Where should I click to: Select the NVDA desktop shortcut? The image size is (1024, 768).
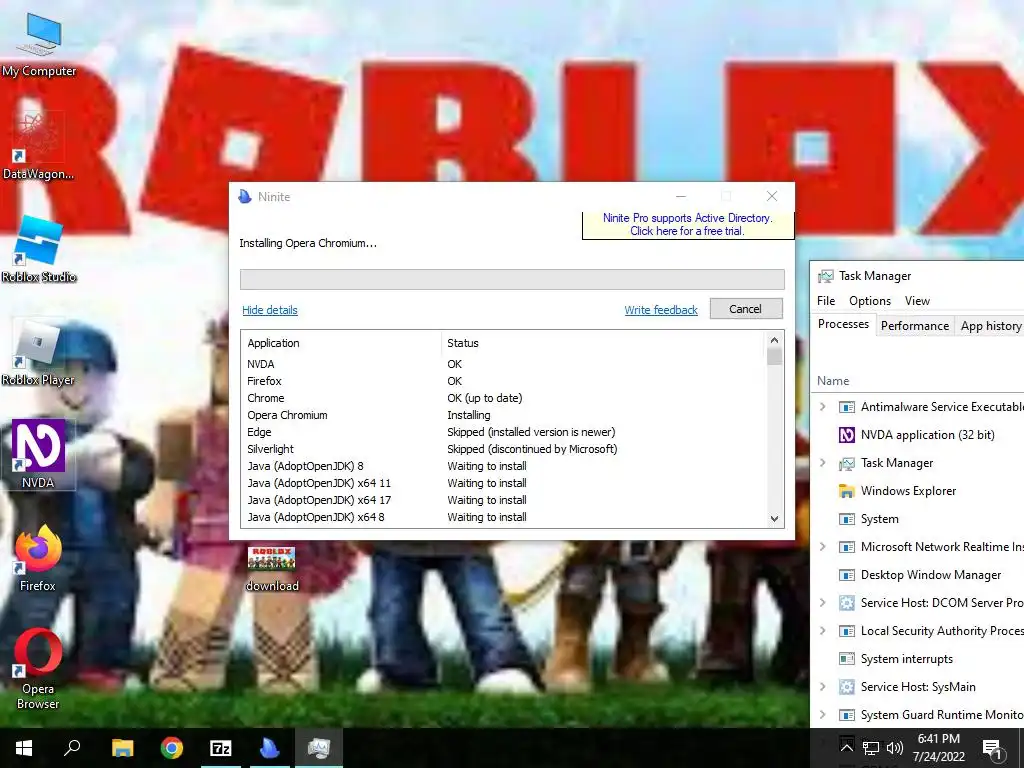click(x=38, y=455)
